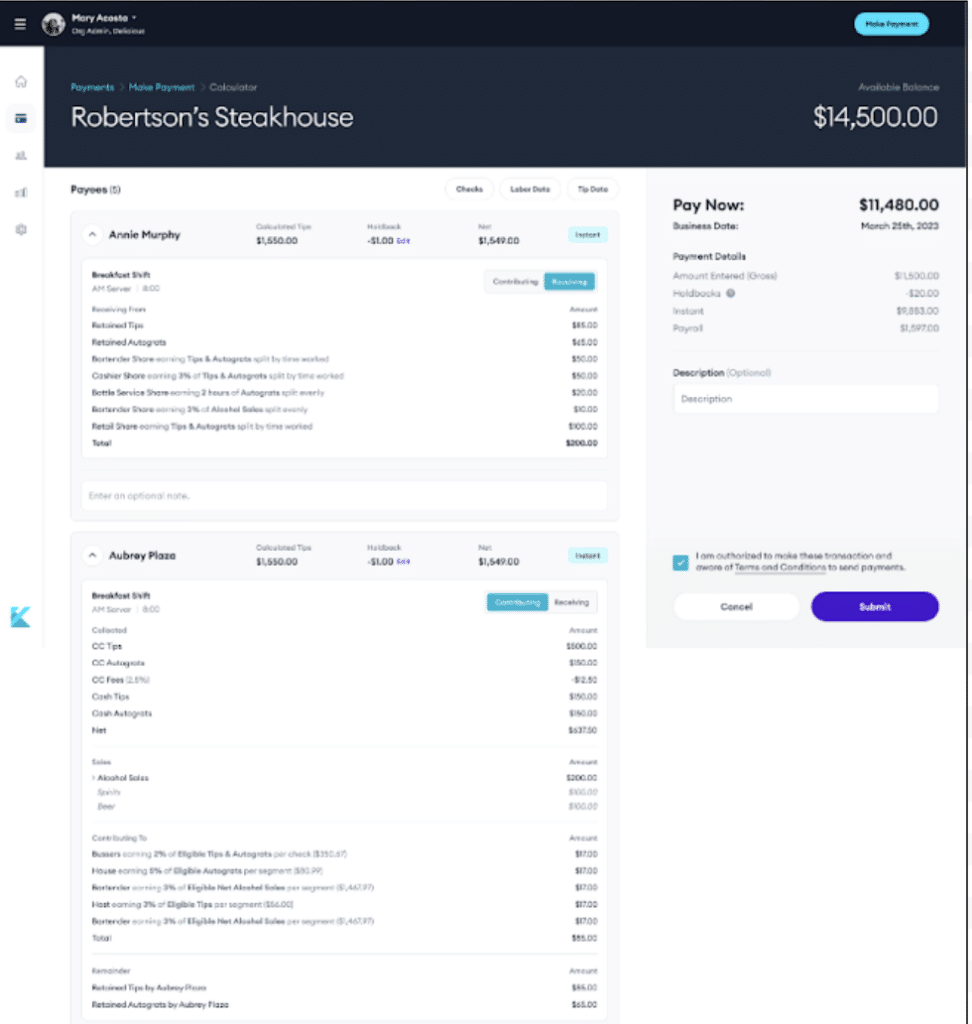
Task: Open the Home icon in sidebar
Action: click(20, 80)
